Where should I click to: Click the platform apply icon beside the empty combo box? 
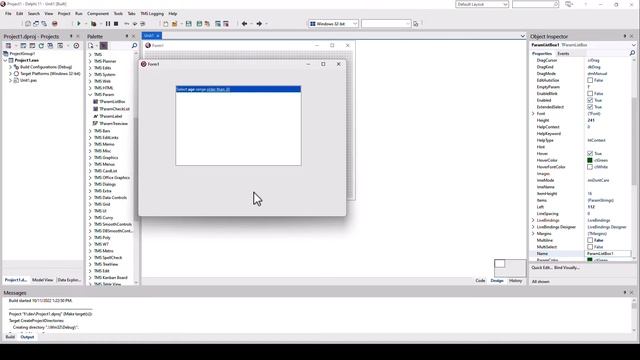coord(416,24)
